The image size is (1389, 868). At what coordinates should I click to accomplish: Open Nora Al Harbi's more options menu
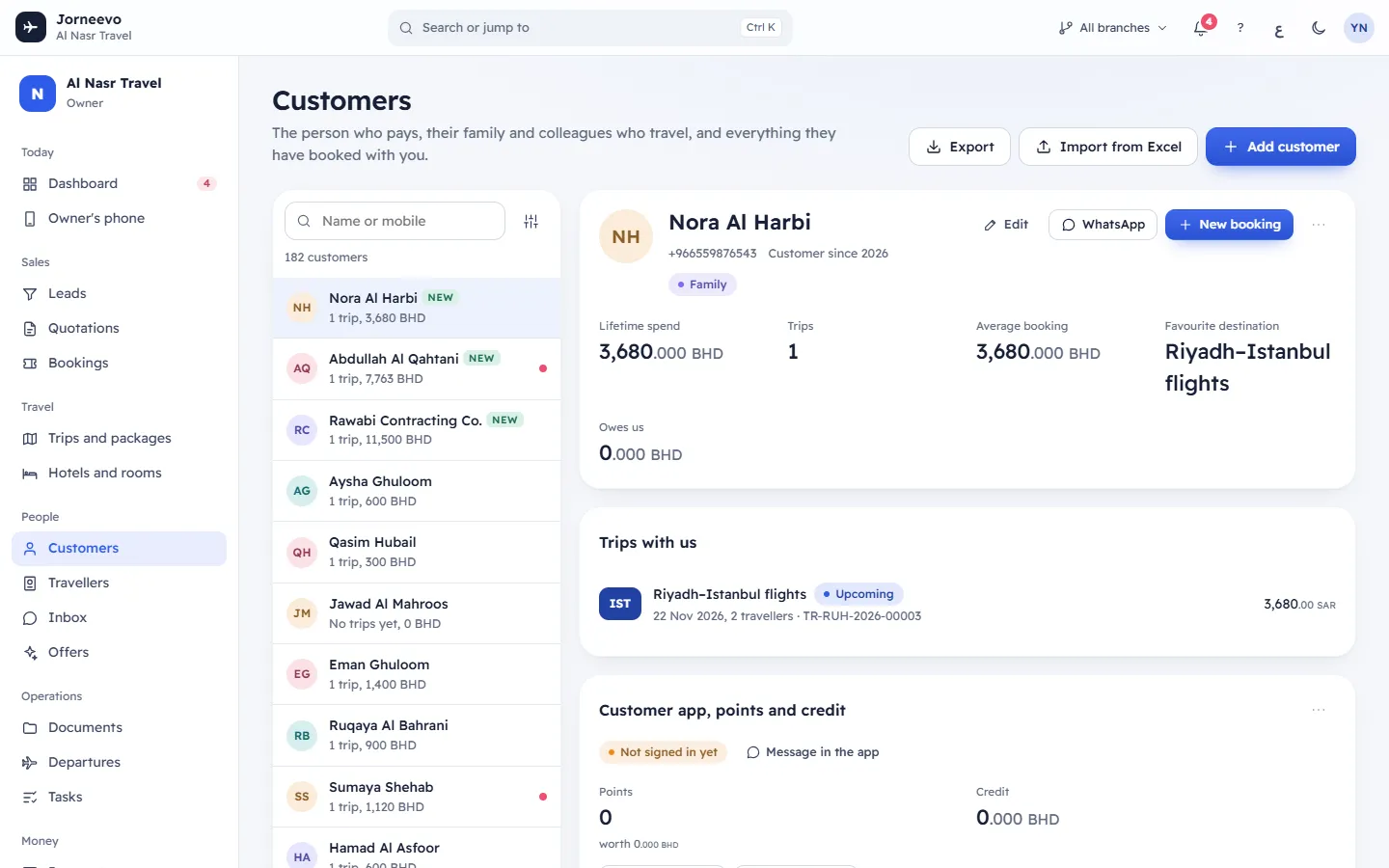coord(1319,225)
